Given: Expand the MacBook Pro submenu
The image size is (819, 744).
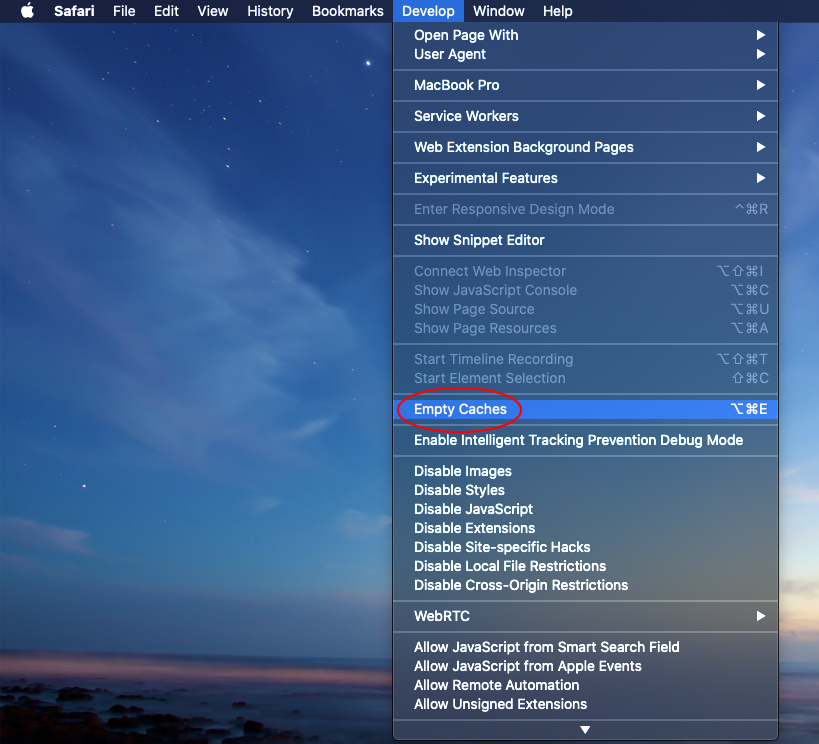Looking at the screenshot, I should 586,85.
